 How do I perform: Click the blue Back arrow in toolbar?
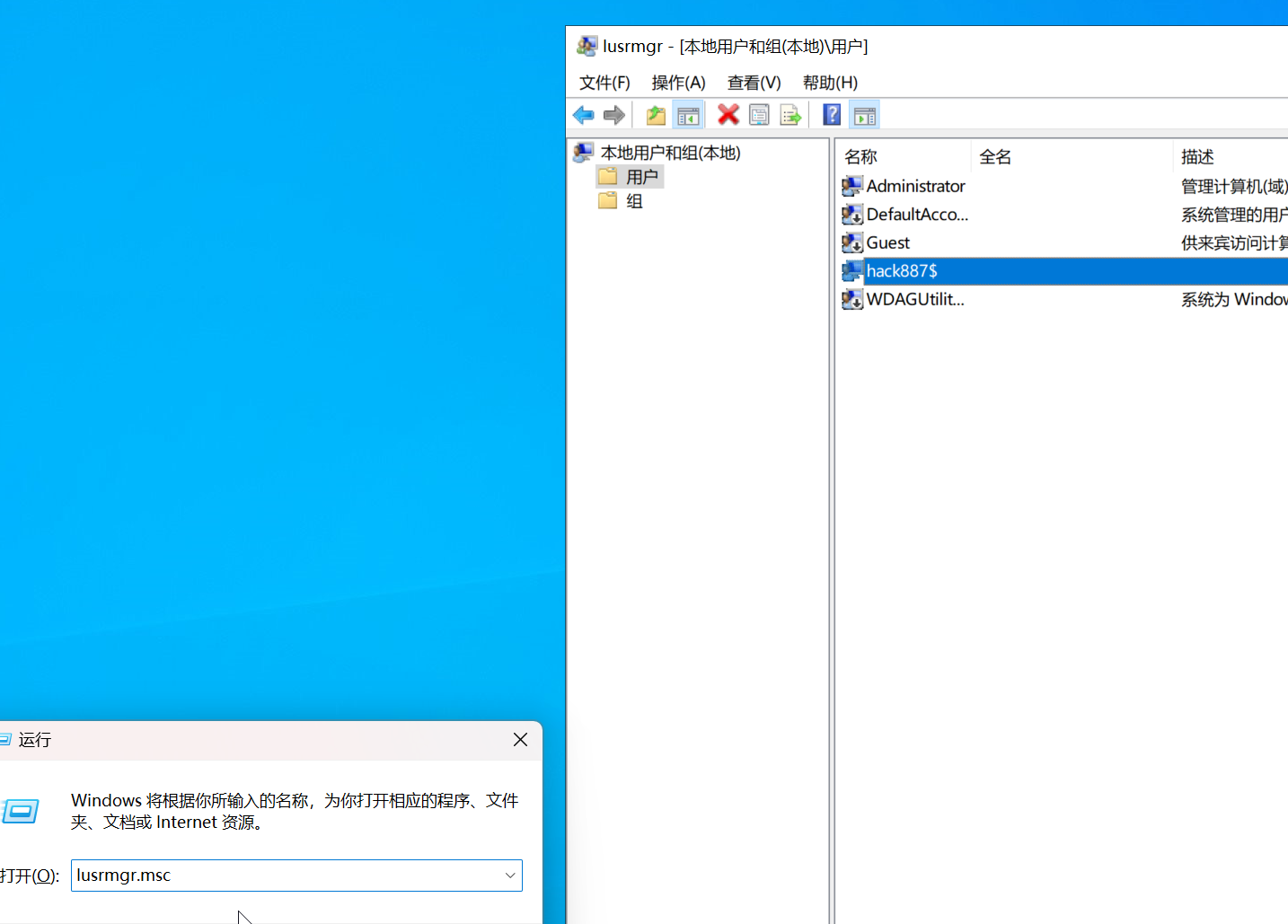coord(583,115)
